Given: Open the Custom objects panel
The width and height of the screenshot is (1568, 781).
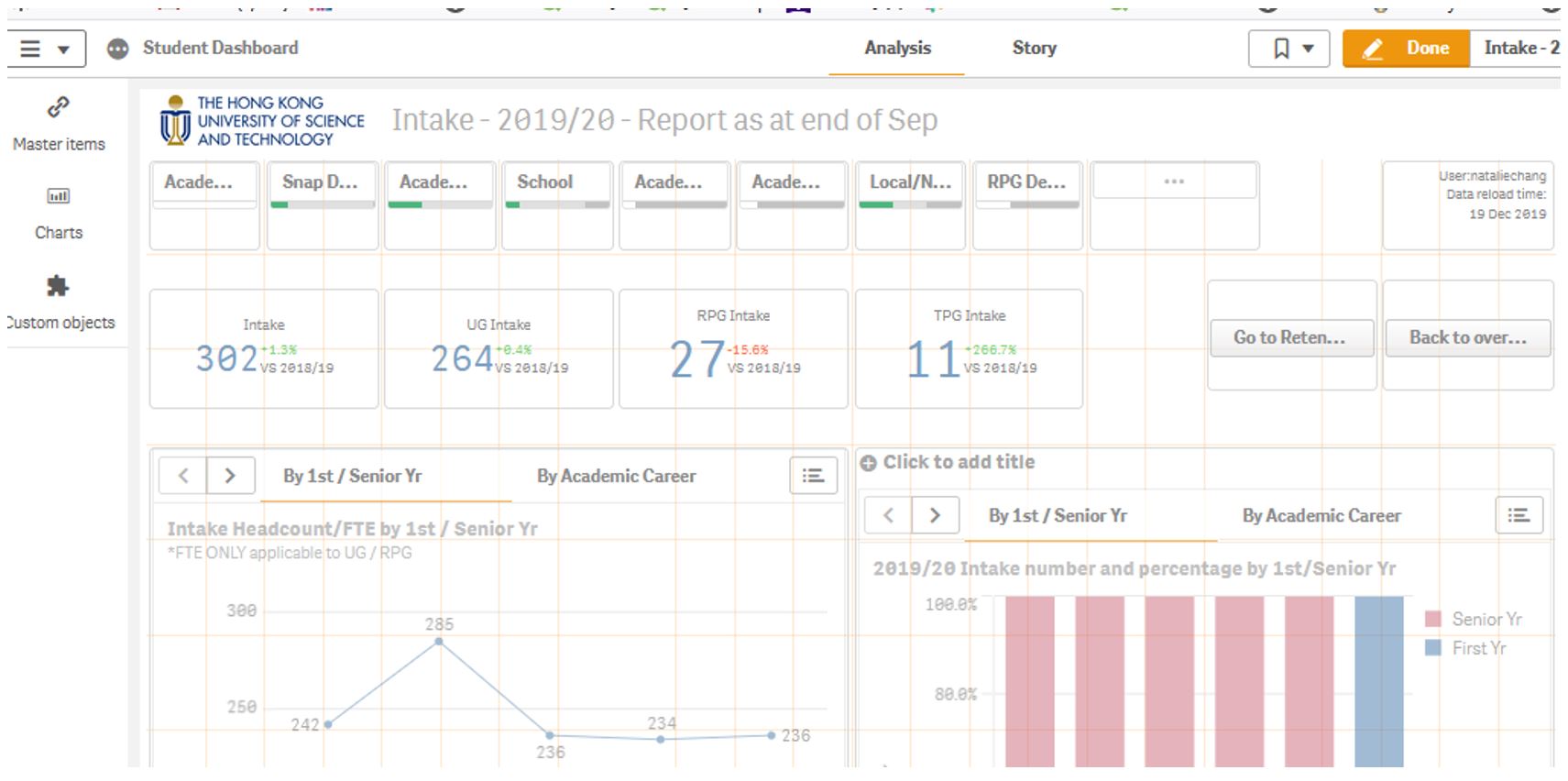Looking at the screenshot, I should (x=59, y=302).
